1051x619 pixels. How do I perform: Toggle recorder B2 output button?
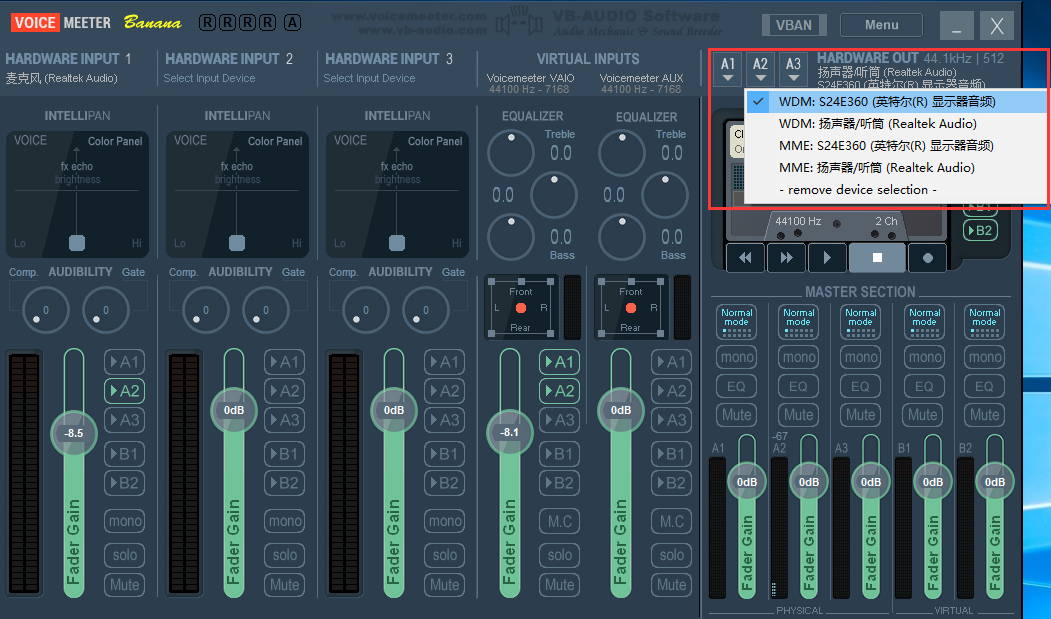coord(980,231)
